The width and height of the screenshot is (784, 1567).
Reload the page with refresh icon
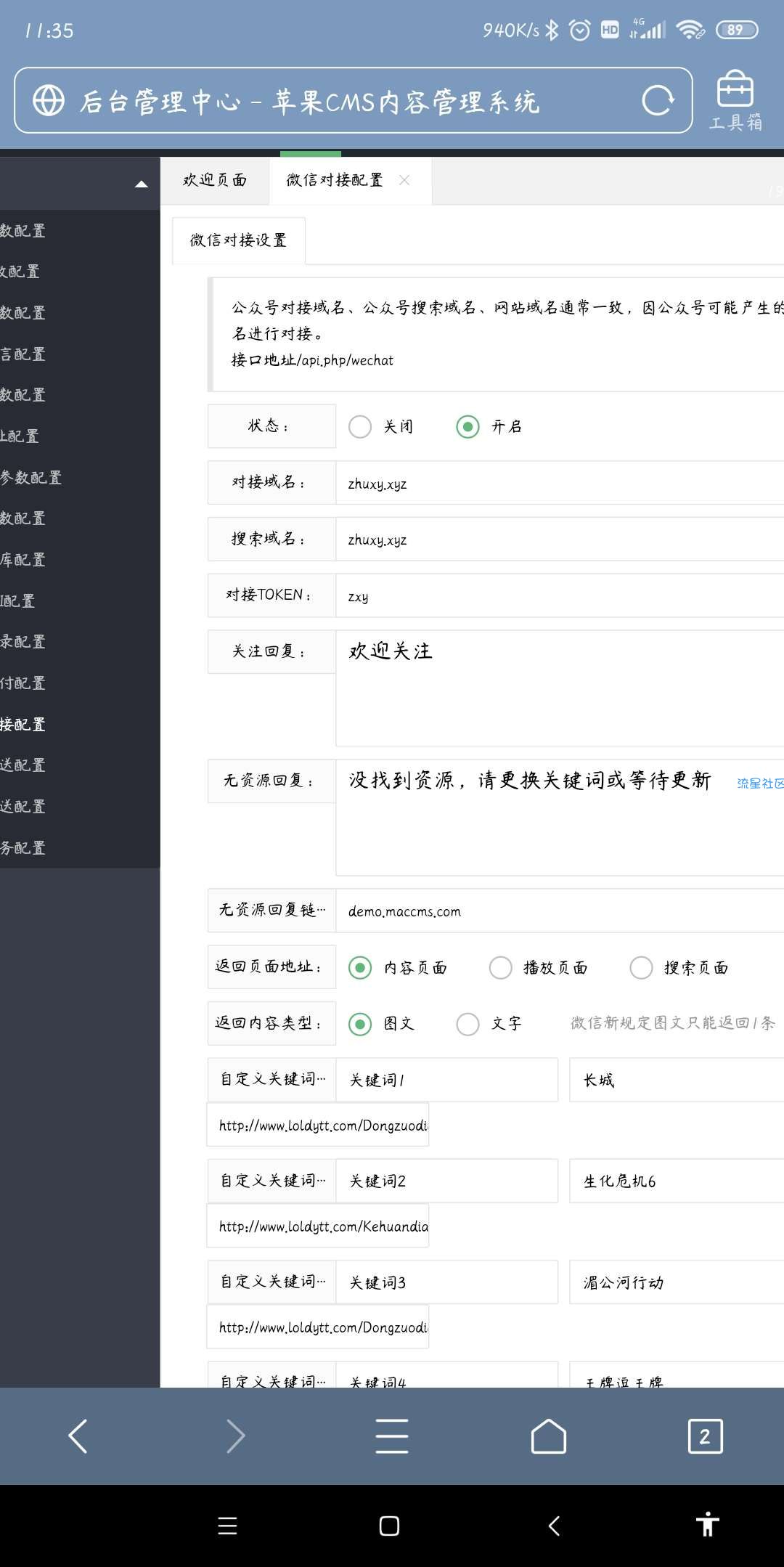658,101
